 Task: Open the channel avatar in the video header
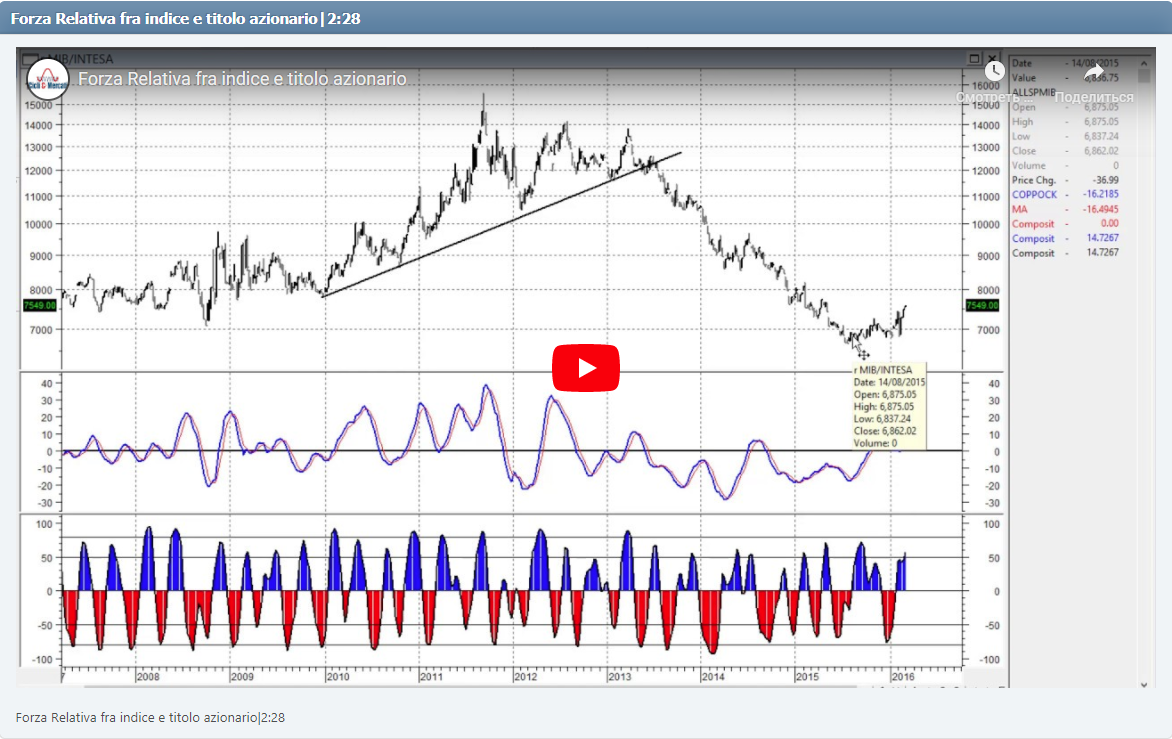47,79
